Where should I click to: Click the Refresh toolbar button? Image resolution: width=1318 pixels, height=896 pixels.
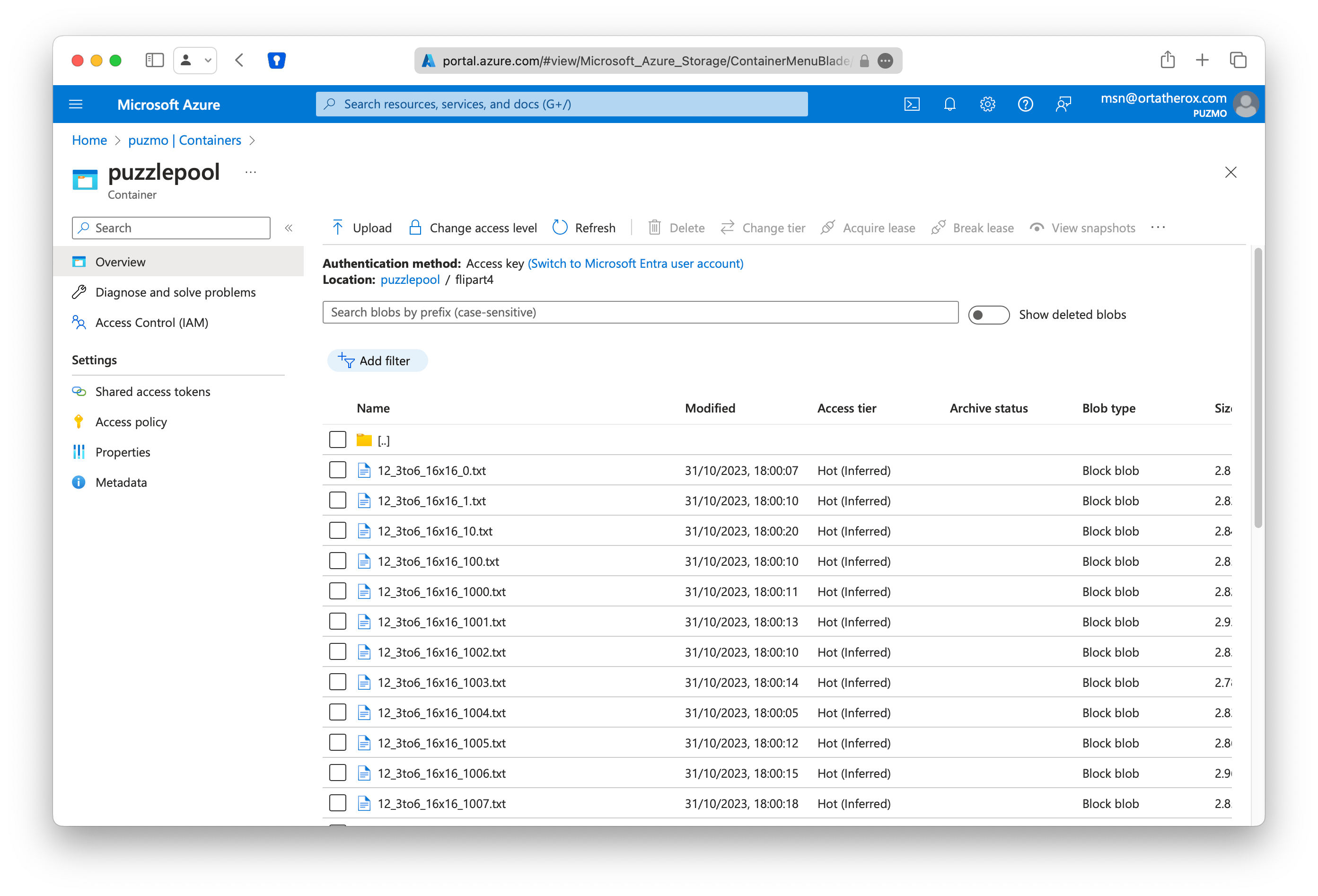pos(584,228)
